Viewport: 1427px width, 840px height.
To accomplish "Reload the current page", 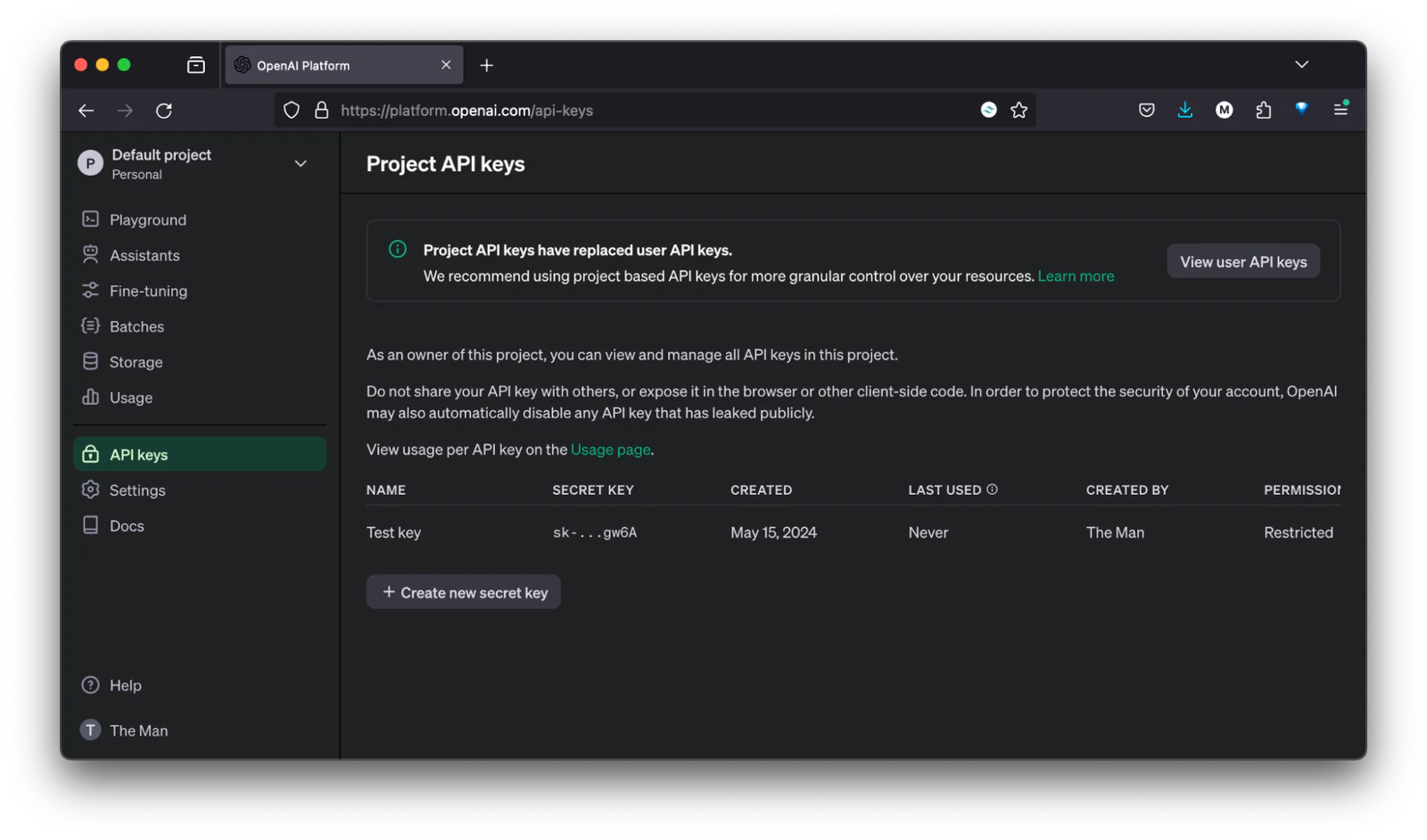I will tap(164, 111).
